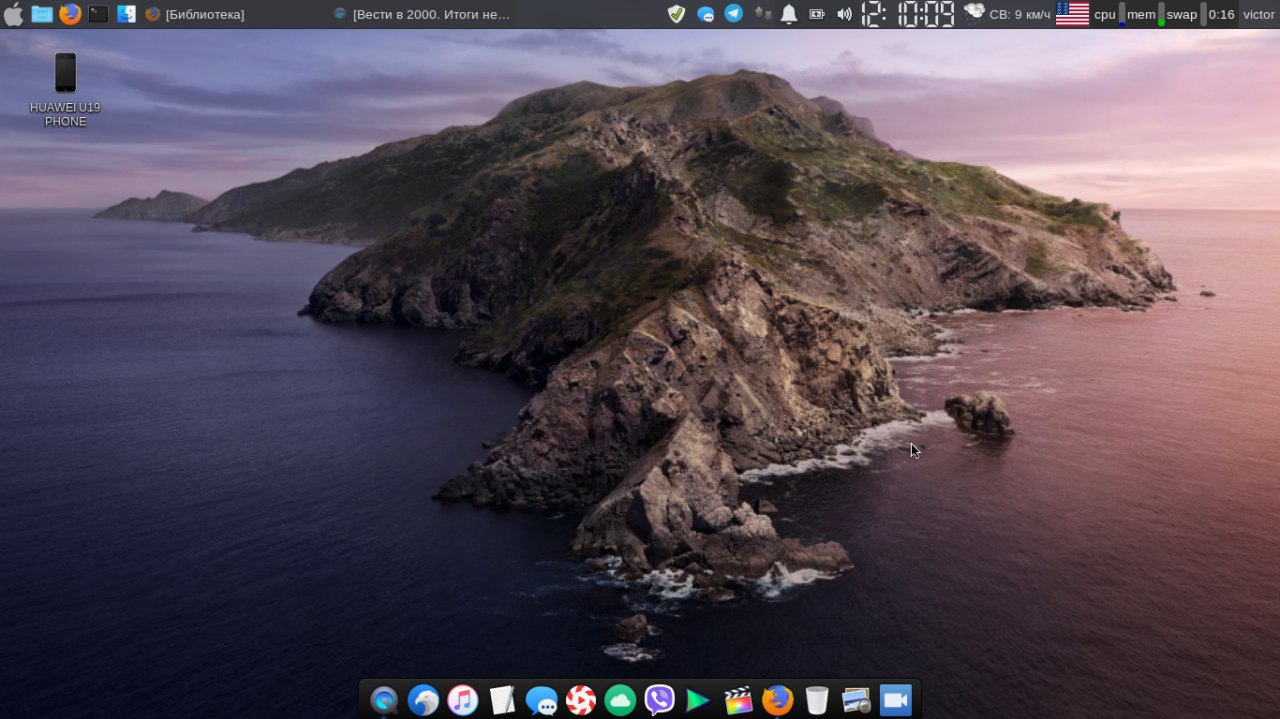Open the volume speaker control

click(844, 14)
